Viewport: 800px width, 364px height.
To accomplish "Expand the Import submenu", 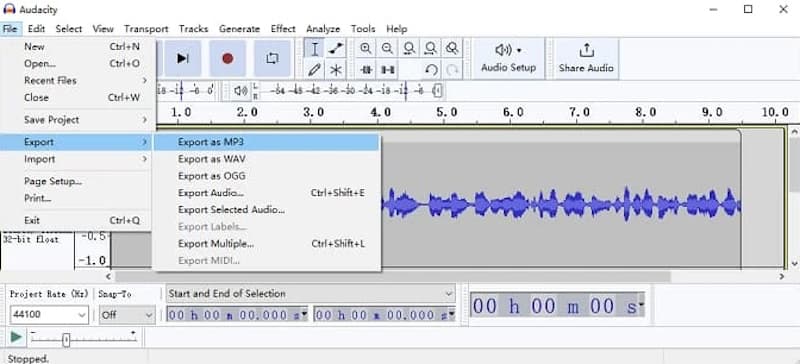I will (76, 159).
